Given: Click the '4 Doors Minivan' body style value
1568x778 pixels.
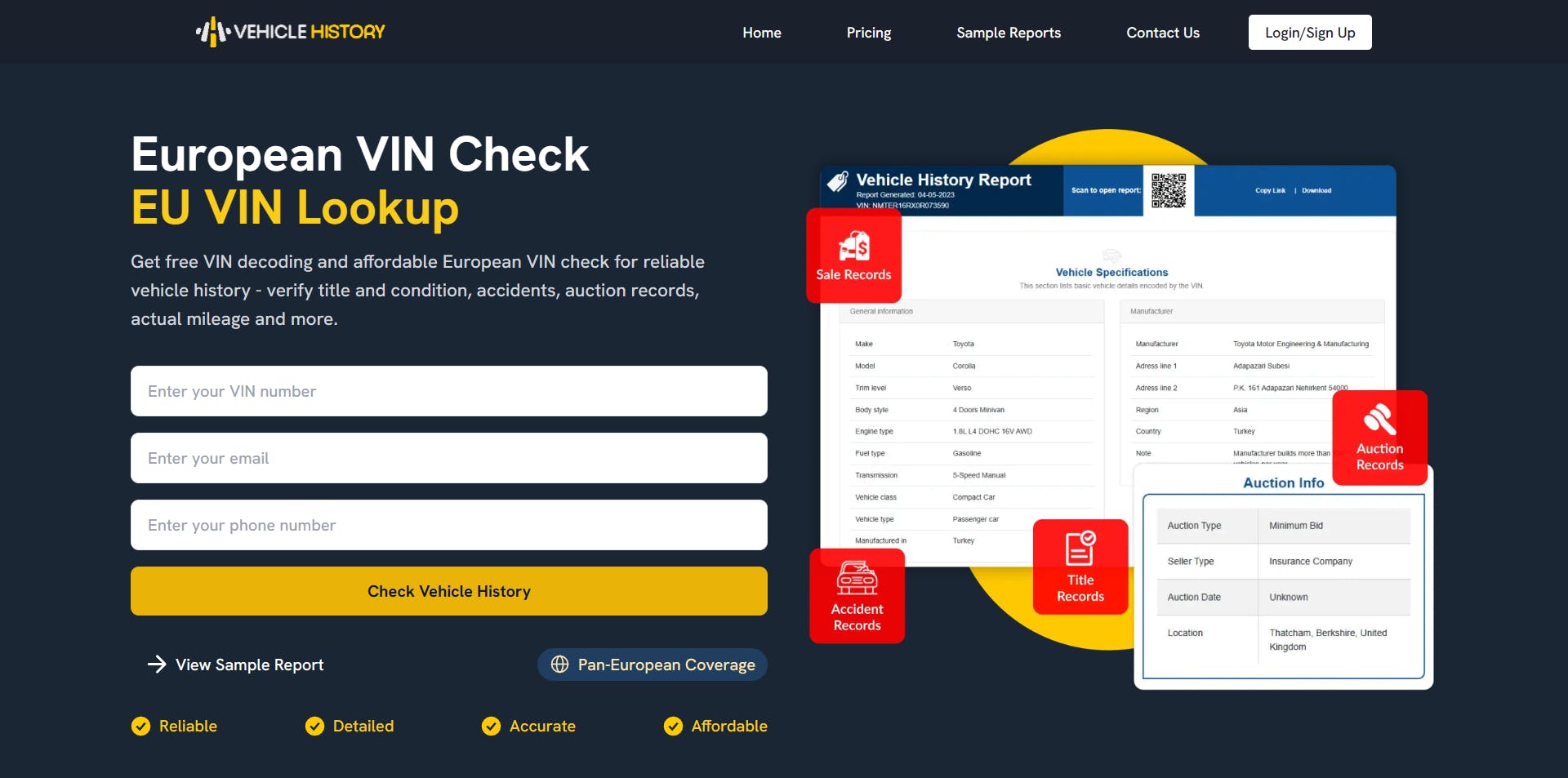Looking at the screenshot, I should 978,411.
